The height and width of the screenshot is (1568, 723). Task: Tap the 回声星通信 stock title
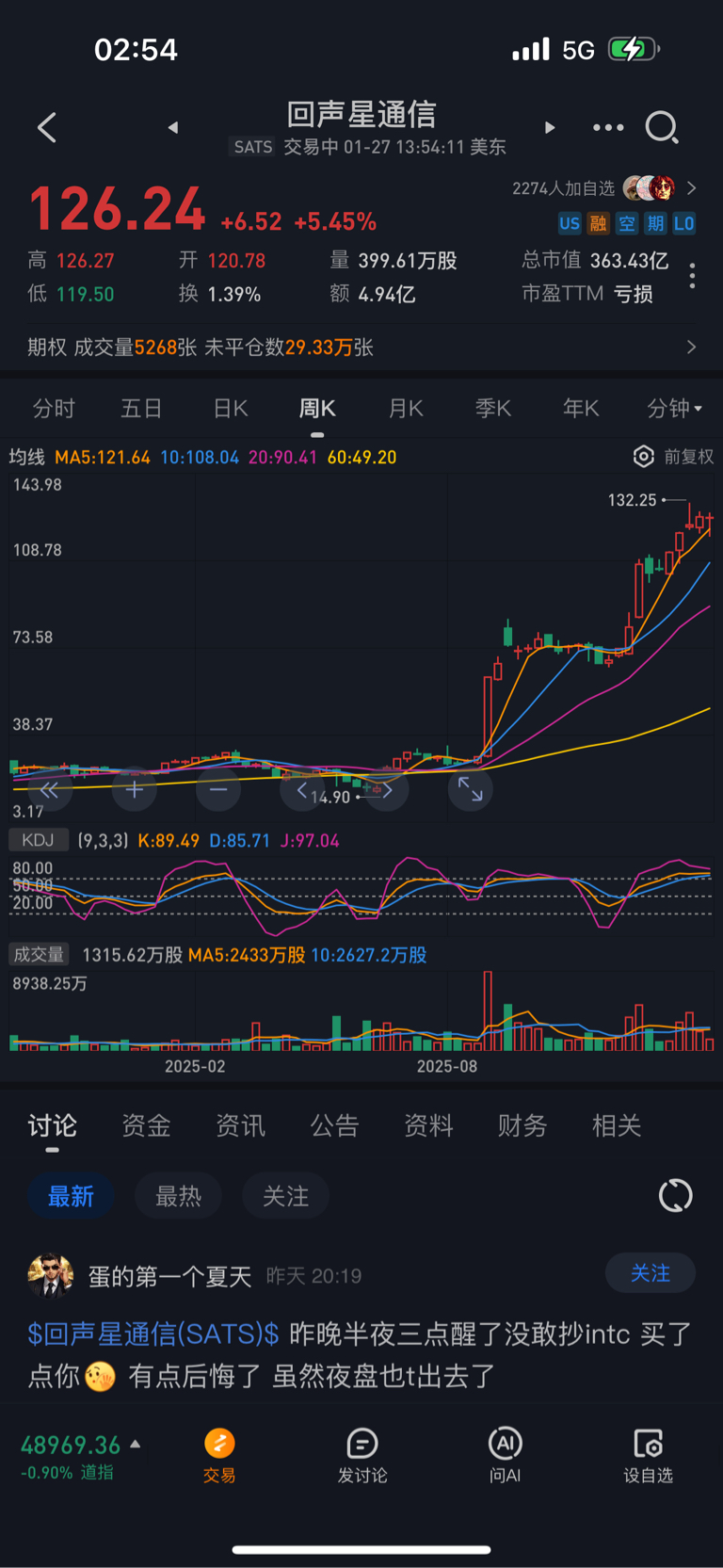click(361, 114)
